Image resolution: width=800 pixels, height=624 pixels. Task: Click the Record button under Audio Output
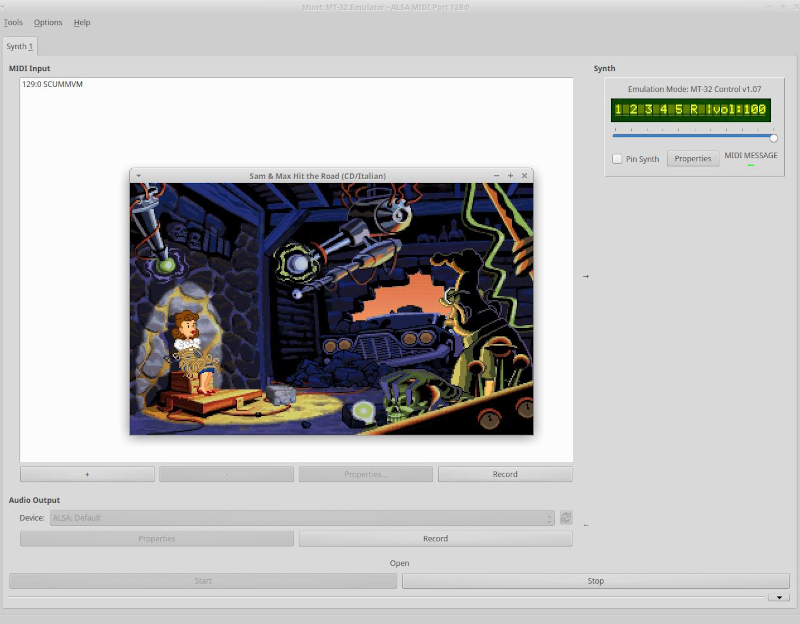point(436,538)
